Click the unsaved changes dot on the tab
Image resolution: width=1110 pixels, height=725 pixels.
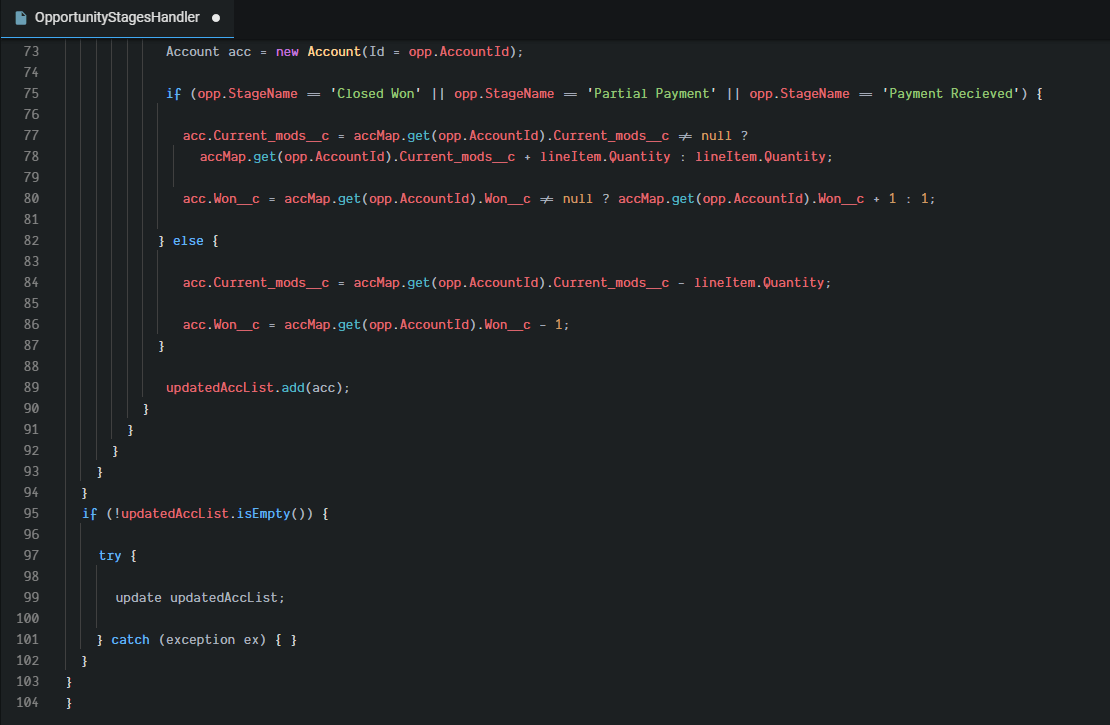tap(216, 18)
